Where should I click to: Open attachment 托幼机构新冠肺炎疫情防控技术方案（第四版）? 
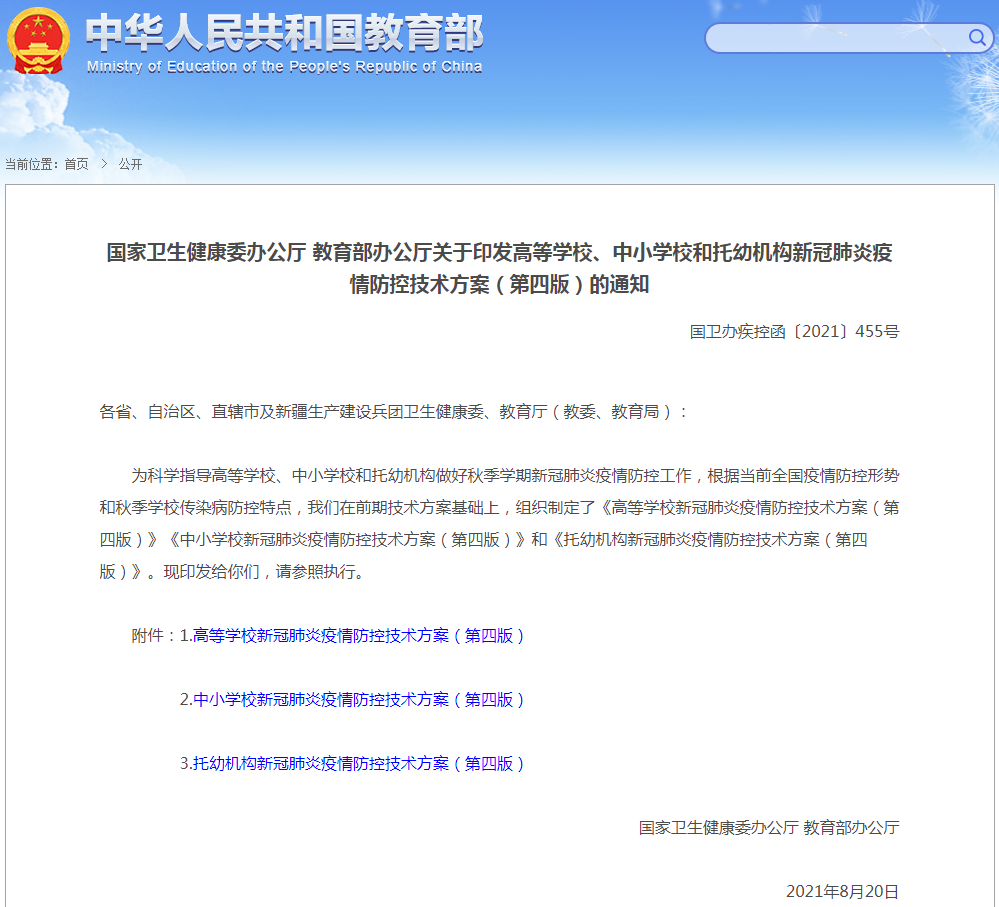coord(359,763)
